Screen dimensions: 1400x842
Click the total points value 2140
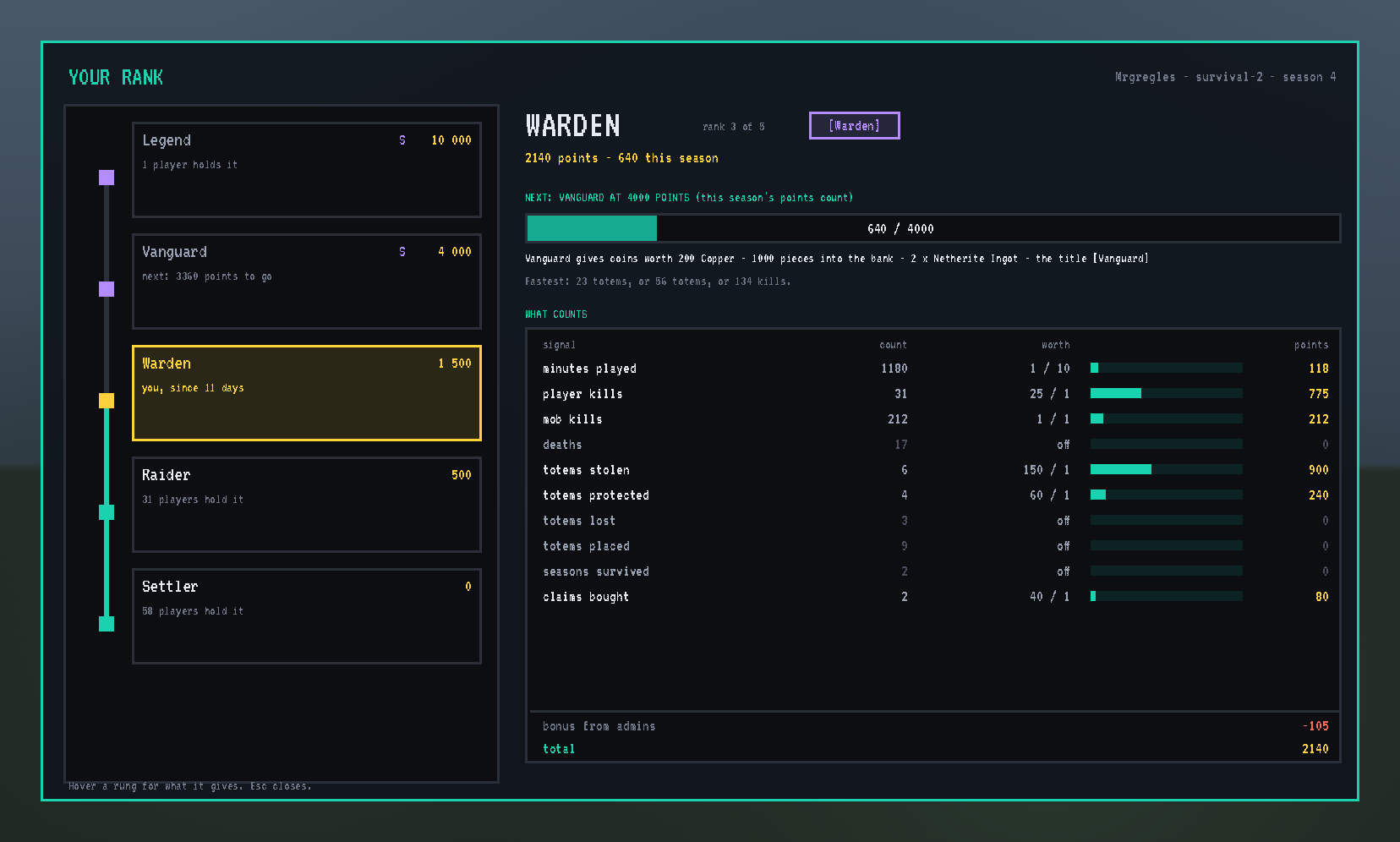pos(1315,749)
